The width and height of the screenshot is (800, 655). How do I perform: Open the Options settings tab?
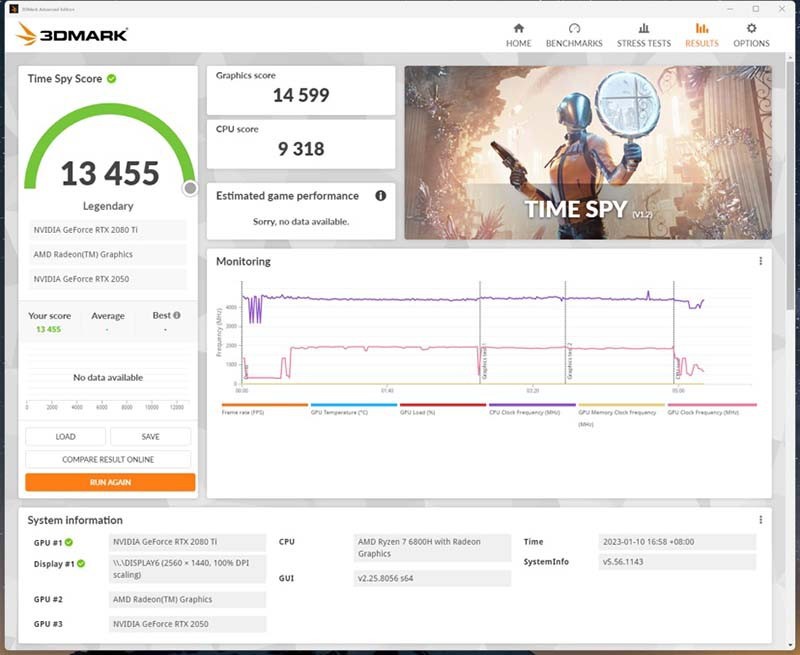pyautogui.click(x=751, y=35)
